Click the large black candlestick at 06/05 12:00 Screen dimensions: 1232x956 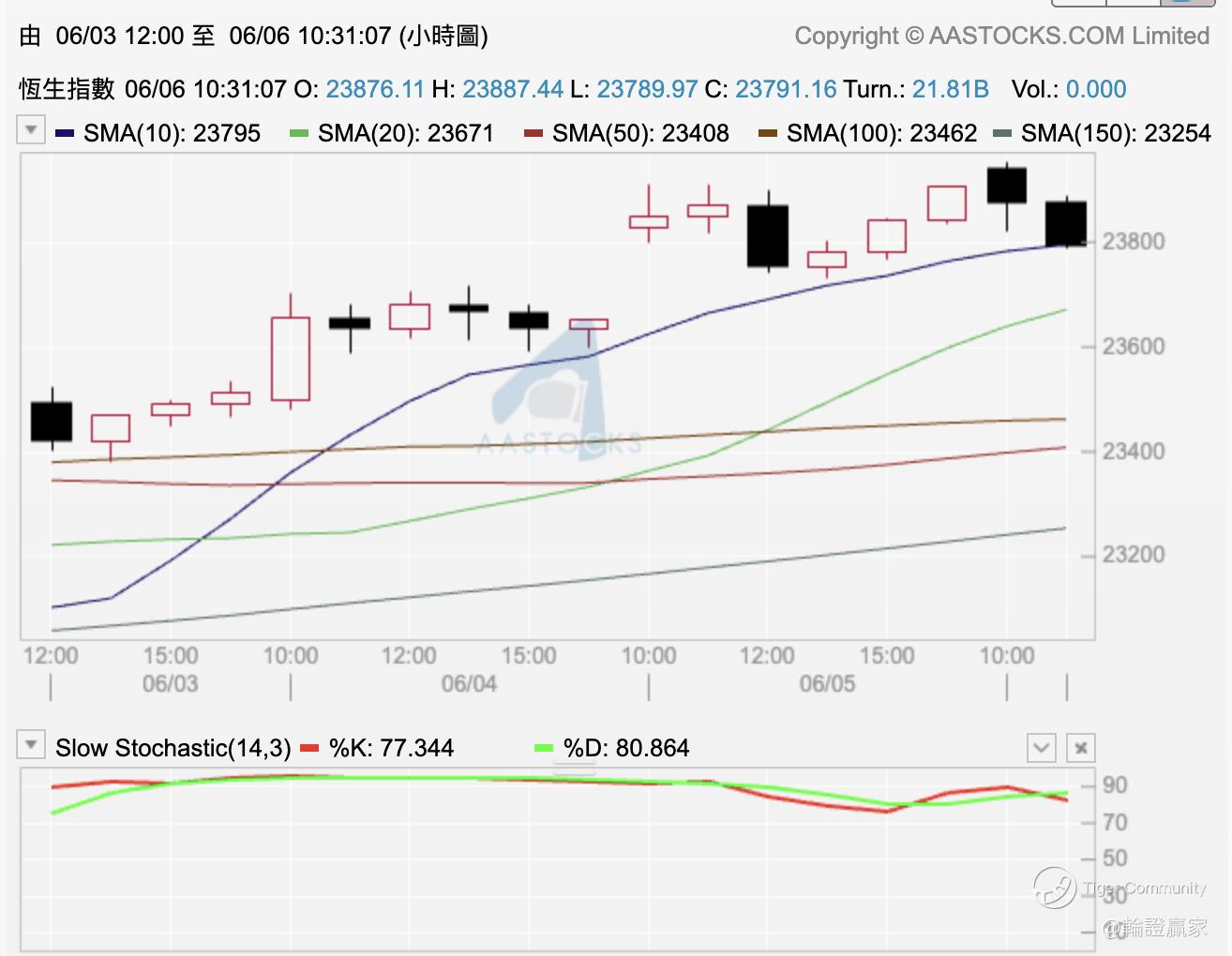coord(768,235)
